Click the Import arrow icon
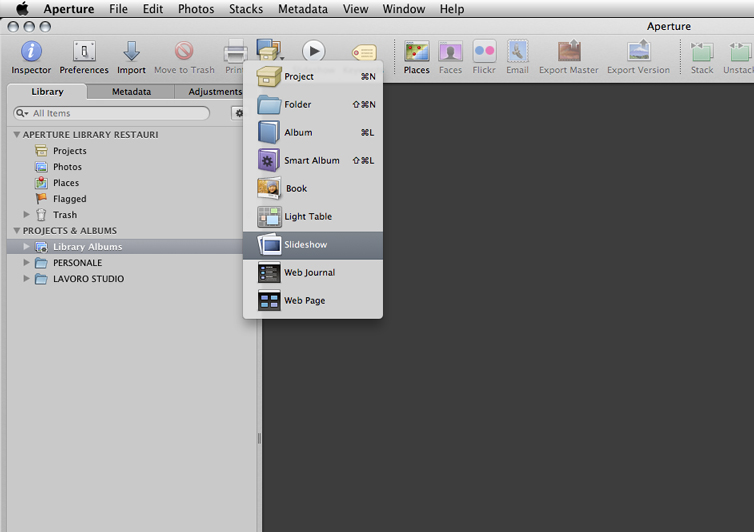Viewport: 754px width, 532px height. click(x=131, y=51)
